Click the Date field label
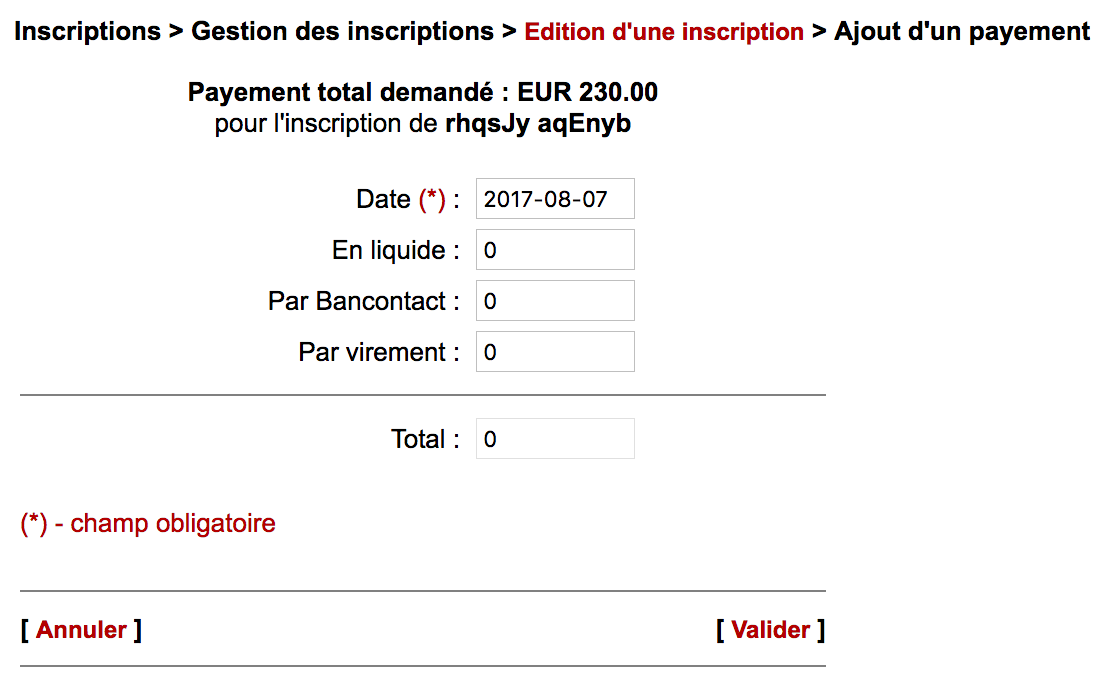This screenshot has width=1106, height=678. tap(383, 200)
